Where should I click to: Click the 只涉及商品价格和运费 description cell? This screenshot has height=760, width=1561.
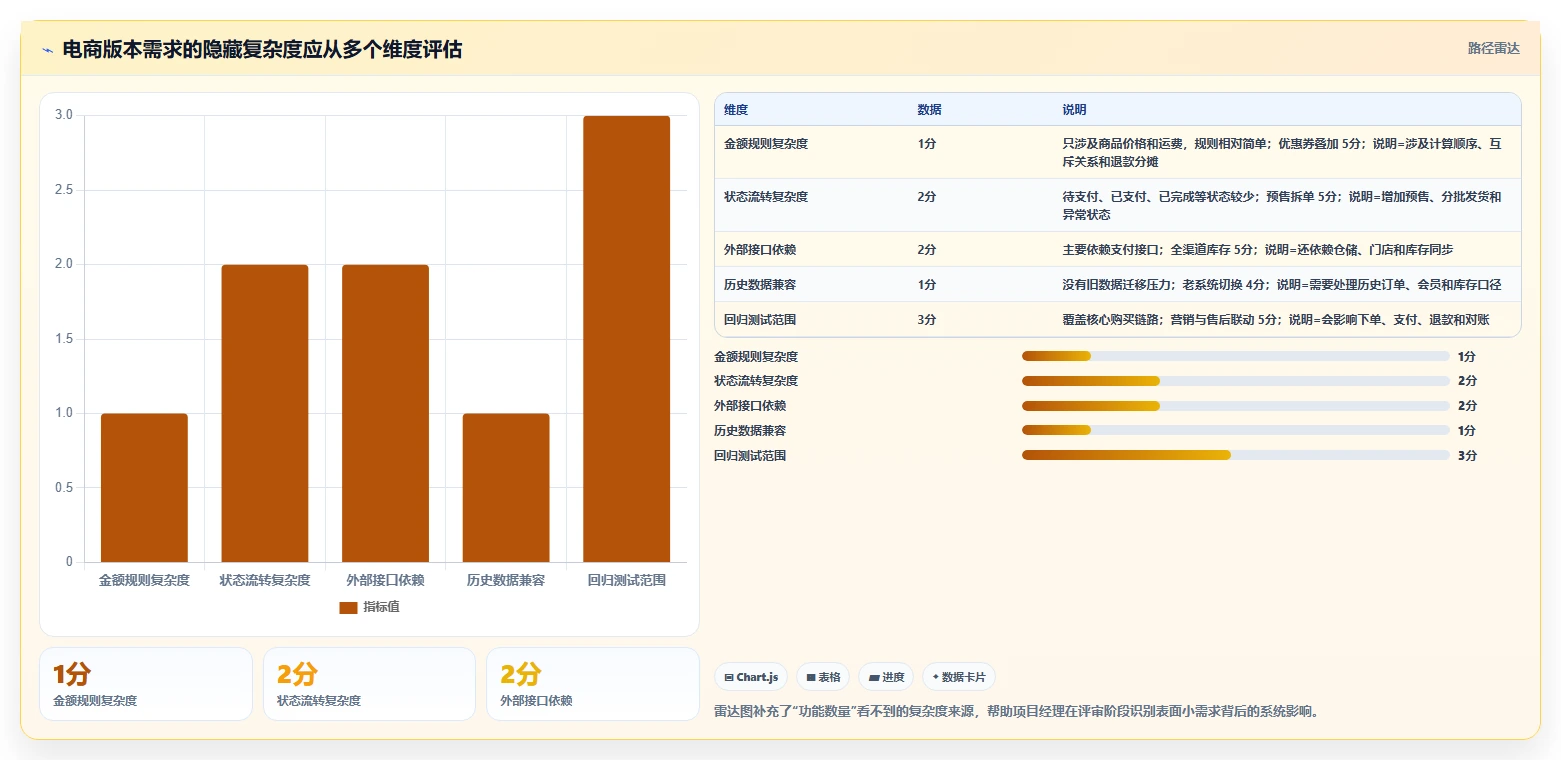[1286, 152]
